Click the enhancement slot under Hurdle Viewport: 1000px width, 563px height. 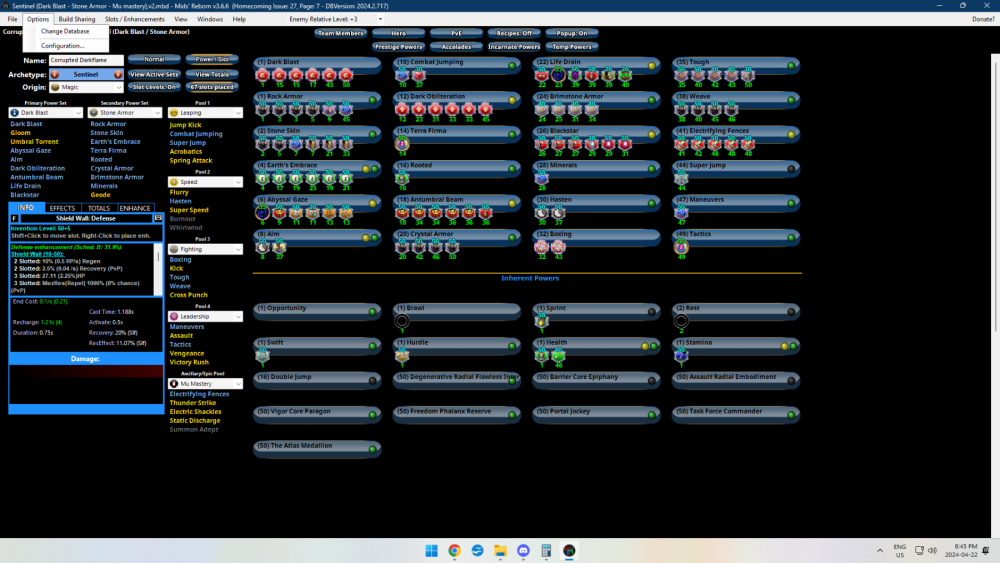tap(402, 355)
